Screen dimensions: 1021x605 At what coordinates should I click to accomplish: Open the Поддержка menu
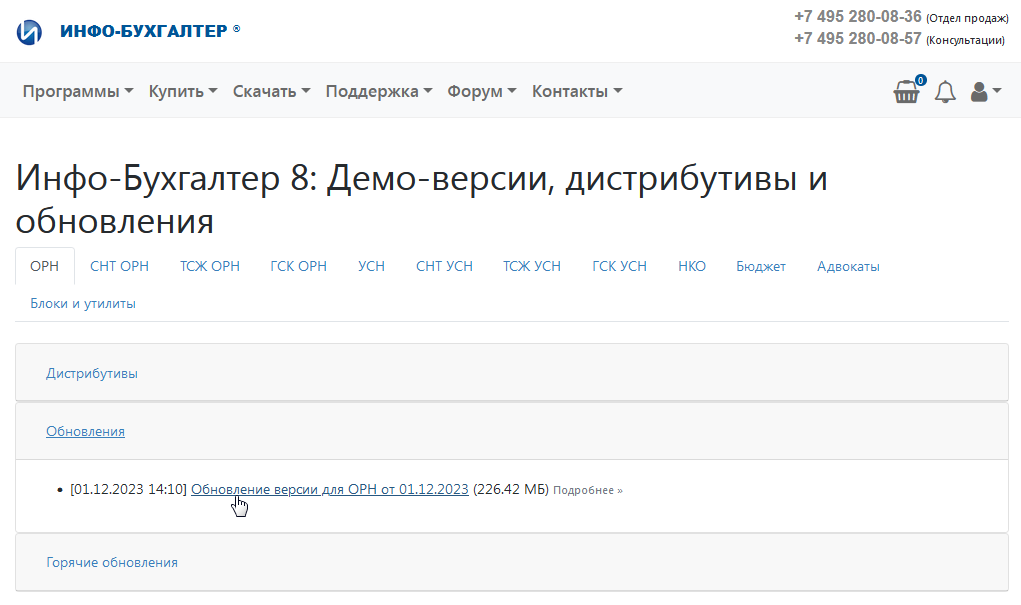click(x=379, y=91)
